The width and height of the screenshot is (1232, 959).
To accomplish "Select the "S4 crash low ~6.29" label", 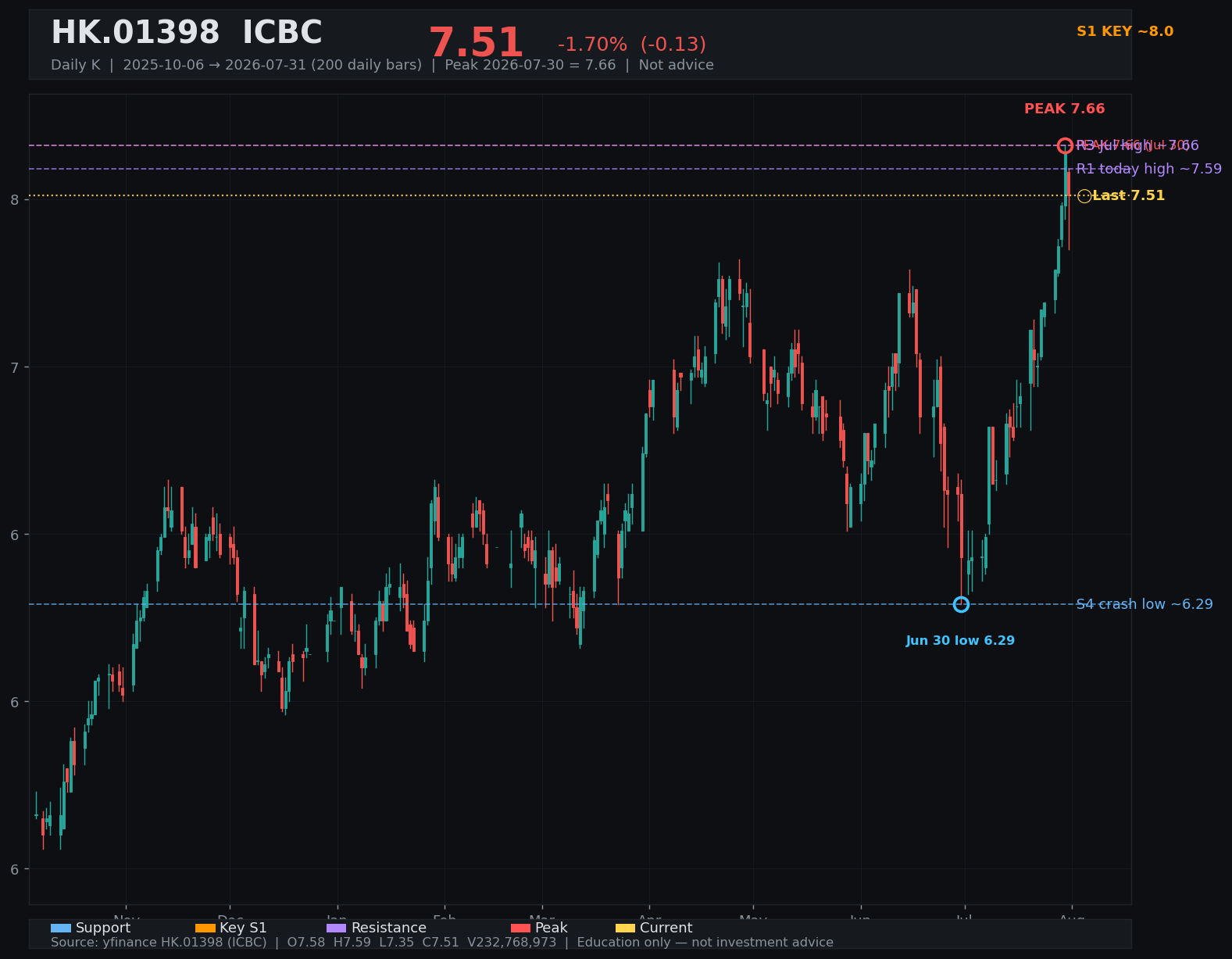I will pos(1145,604).
